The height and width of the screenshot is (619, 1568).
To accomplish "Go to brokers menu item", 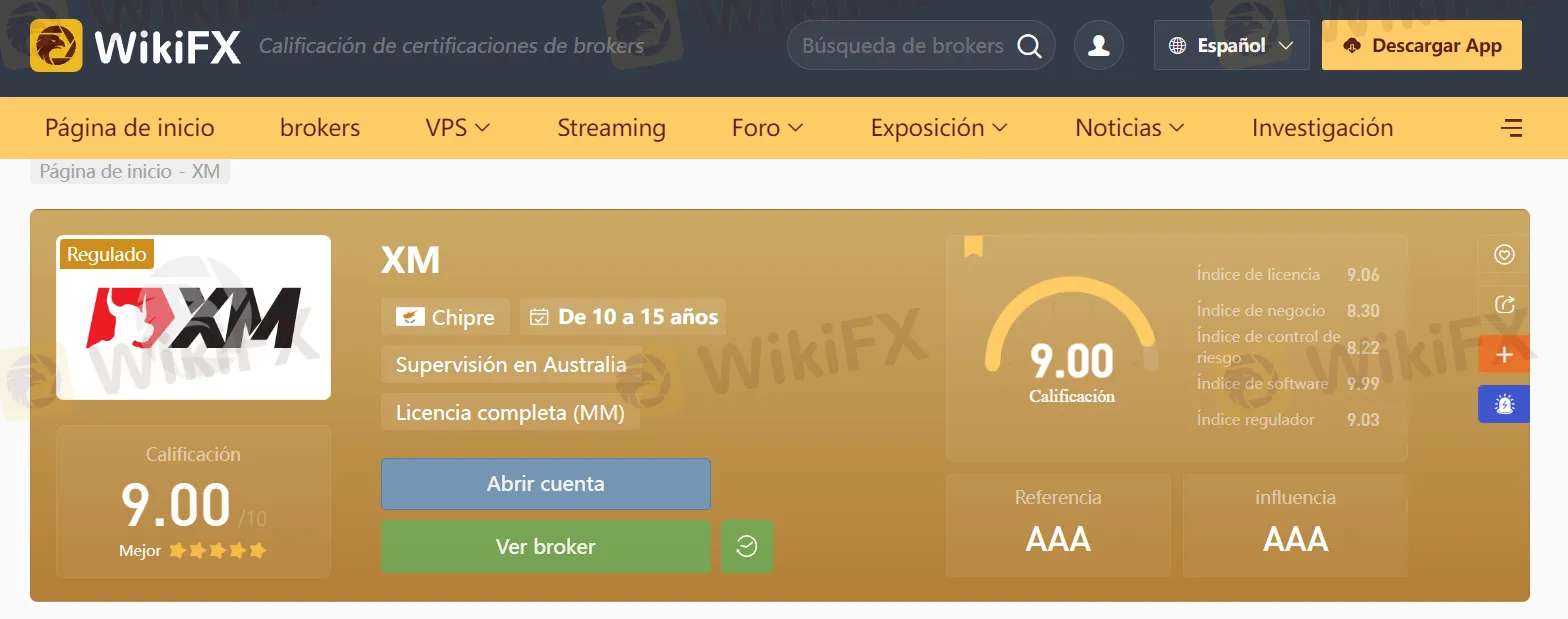I will pos(320,128).
